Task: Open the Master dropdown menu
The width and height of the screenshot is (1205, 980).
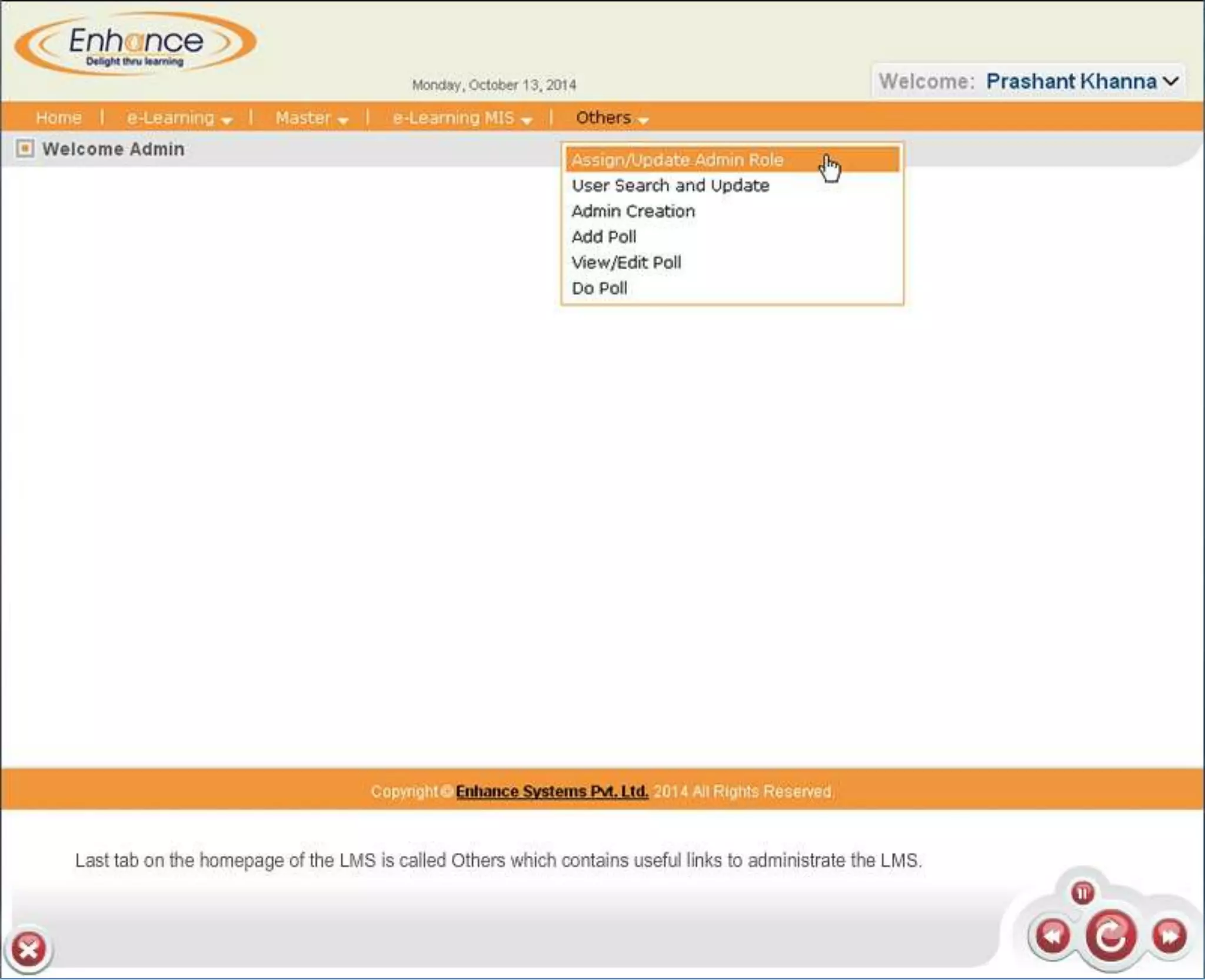Action: click(x=312, y=118)
